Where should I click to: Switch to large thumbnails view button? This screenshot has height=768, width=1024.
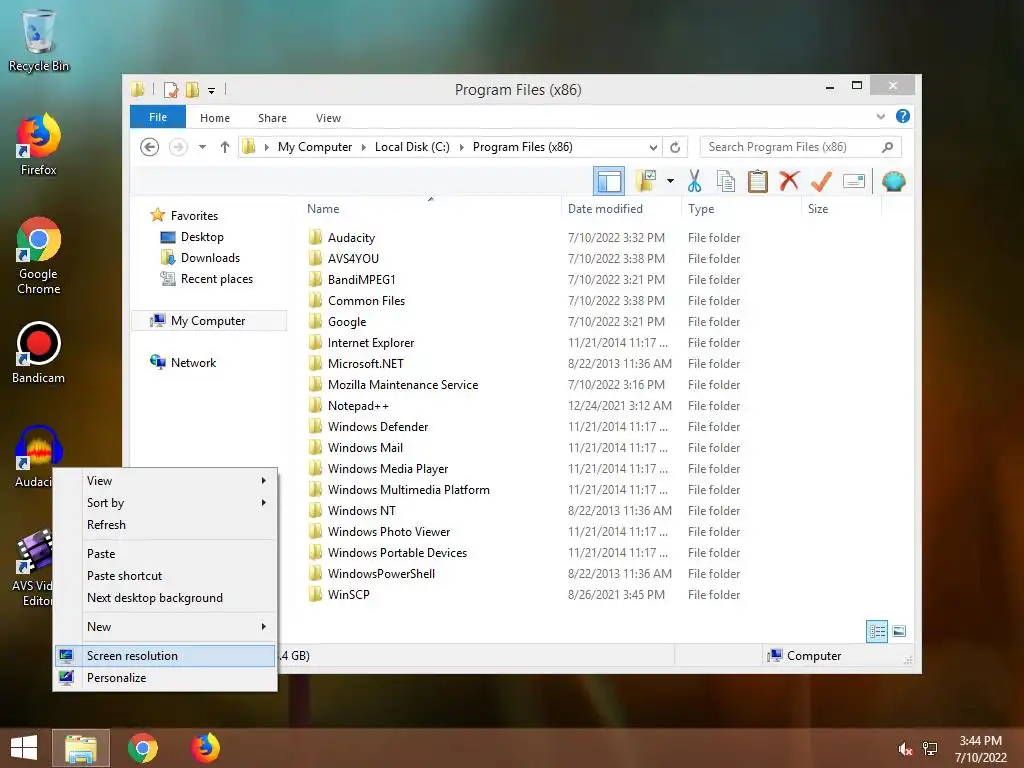click(899, 631)
